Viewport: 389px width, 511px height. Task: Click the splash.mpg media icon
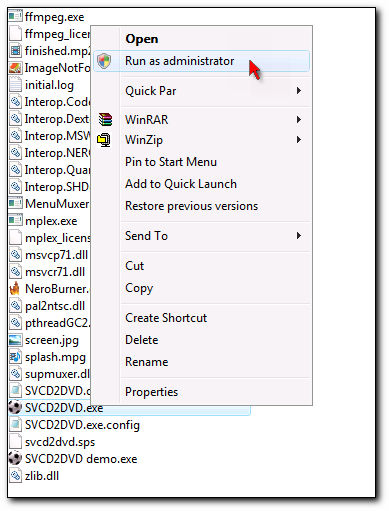[15, 357]
